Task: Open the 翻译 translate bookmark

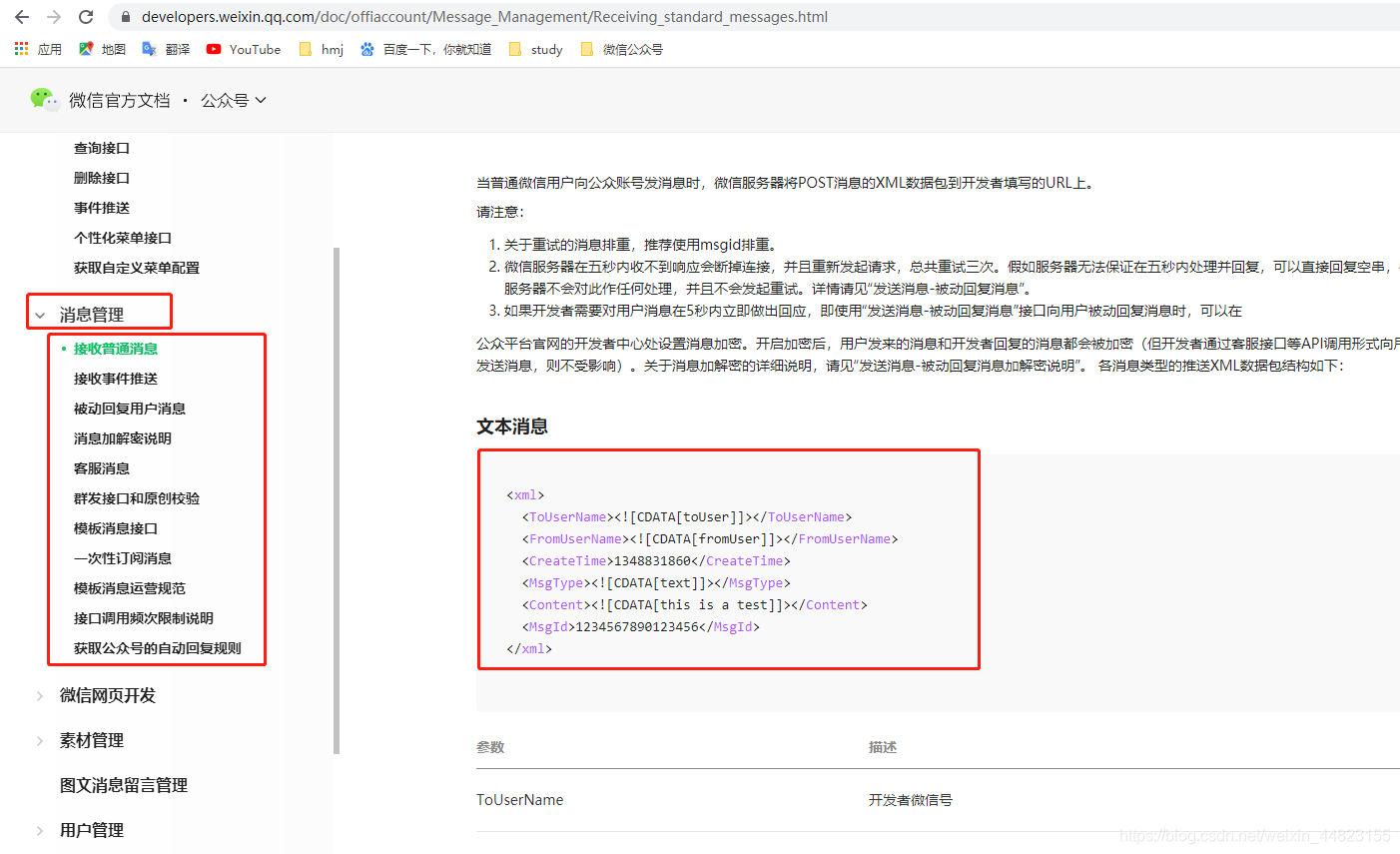Action: point(166,49)
